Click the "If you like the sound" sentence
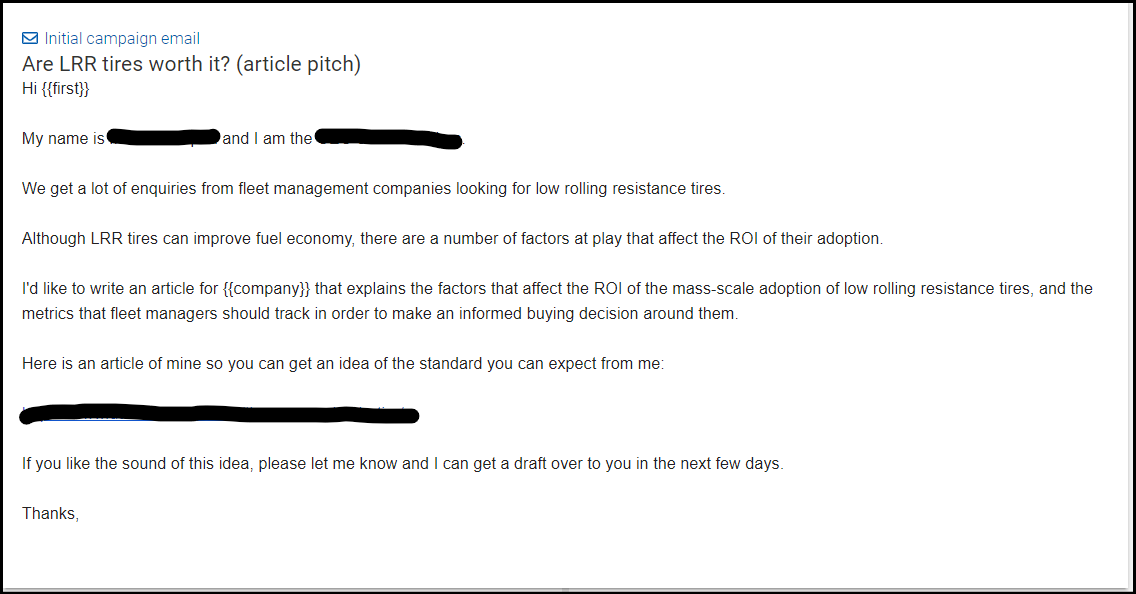 402,464
